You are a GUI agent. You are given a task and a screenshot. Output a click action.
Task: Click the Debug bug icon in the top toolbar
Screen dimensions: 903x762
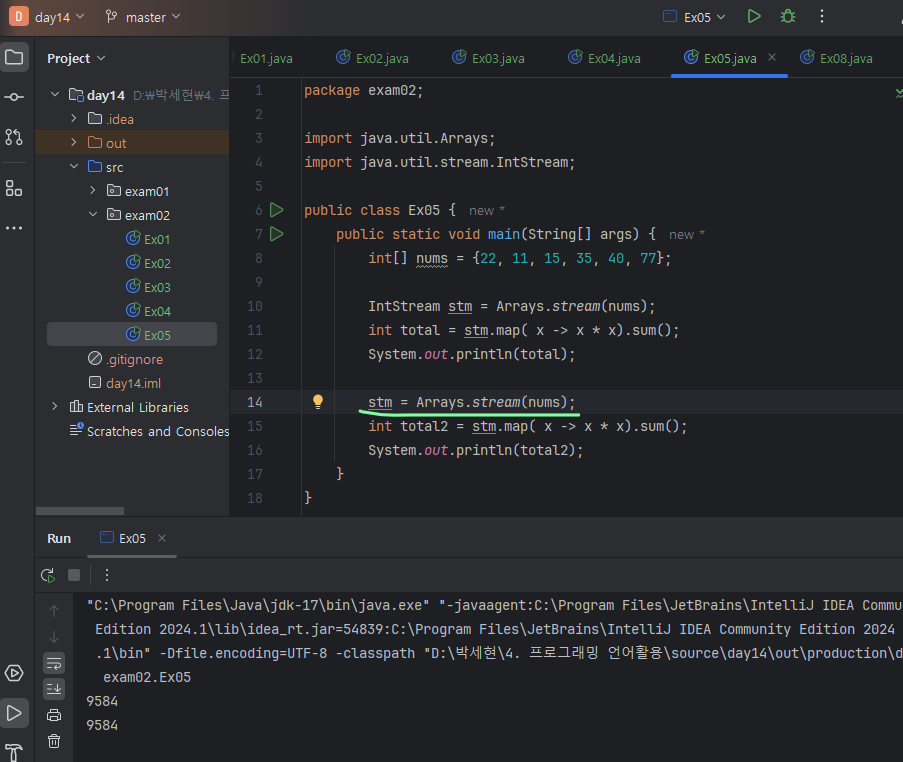tap(788, 17)
